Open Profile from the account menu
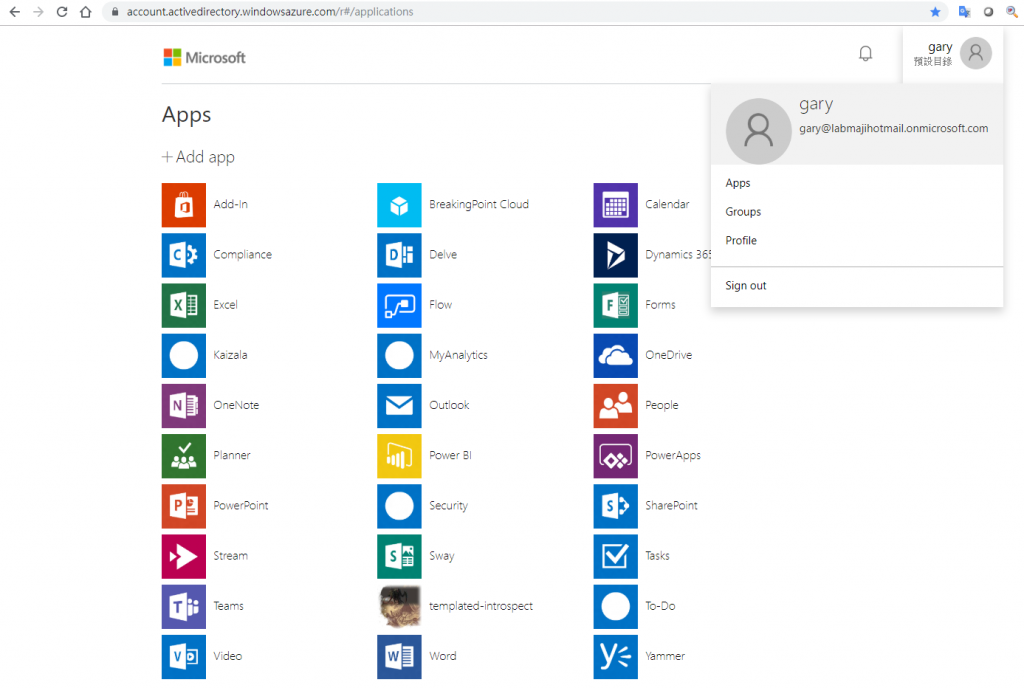This screenshot has height=688, width=1024. click(x=741, y=241)
